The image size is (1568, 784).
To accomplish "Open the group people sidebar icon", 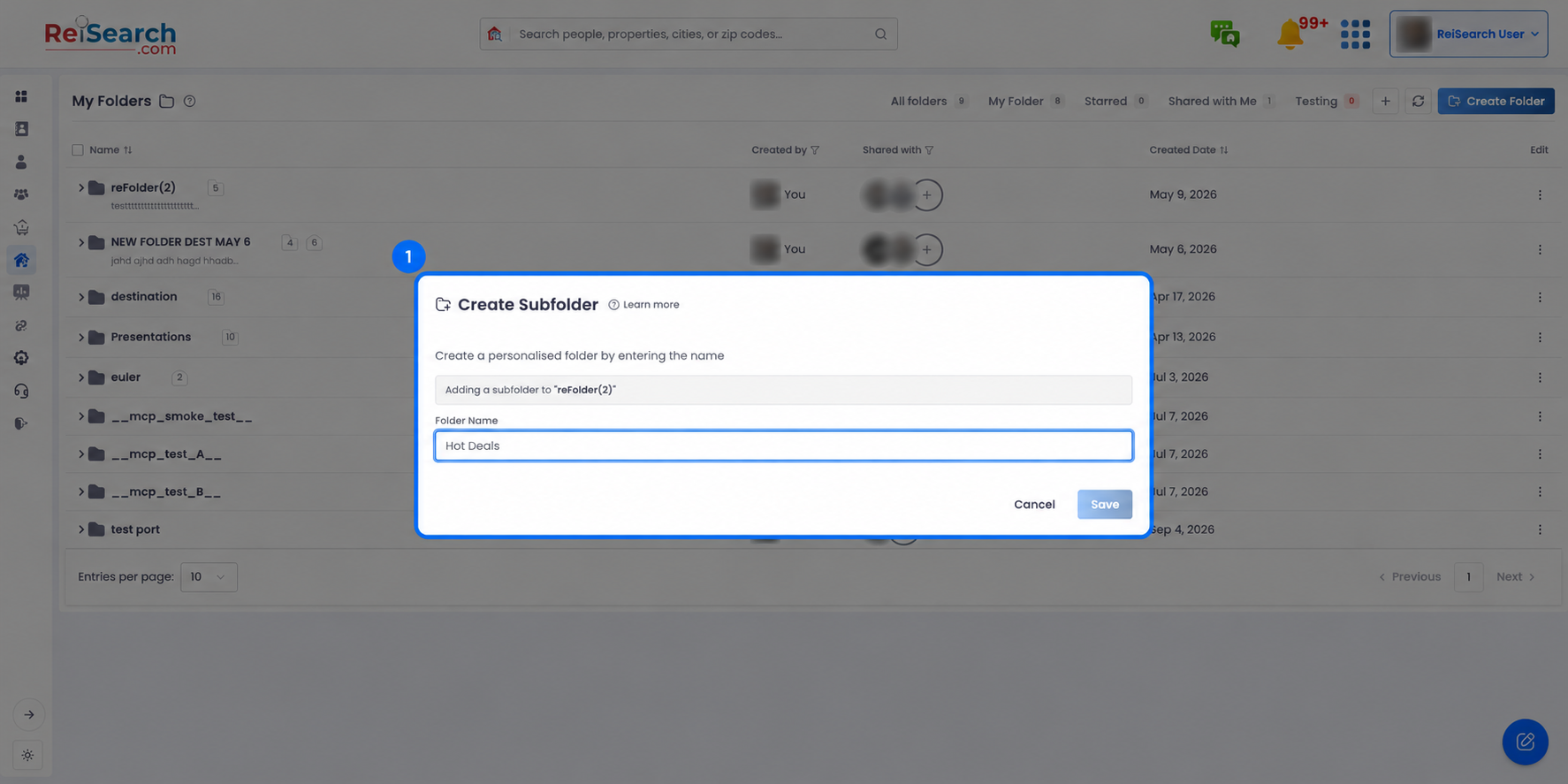I will (x=21, y=194).
